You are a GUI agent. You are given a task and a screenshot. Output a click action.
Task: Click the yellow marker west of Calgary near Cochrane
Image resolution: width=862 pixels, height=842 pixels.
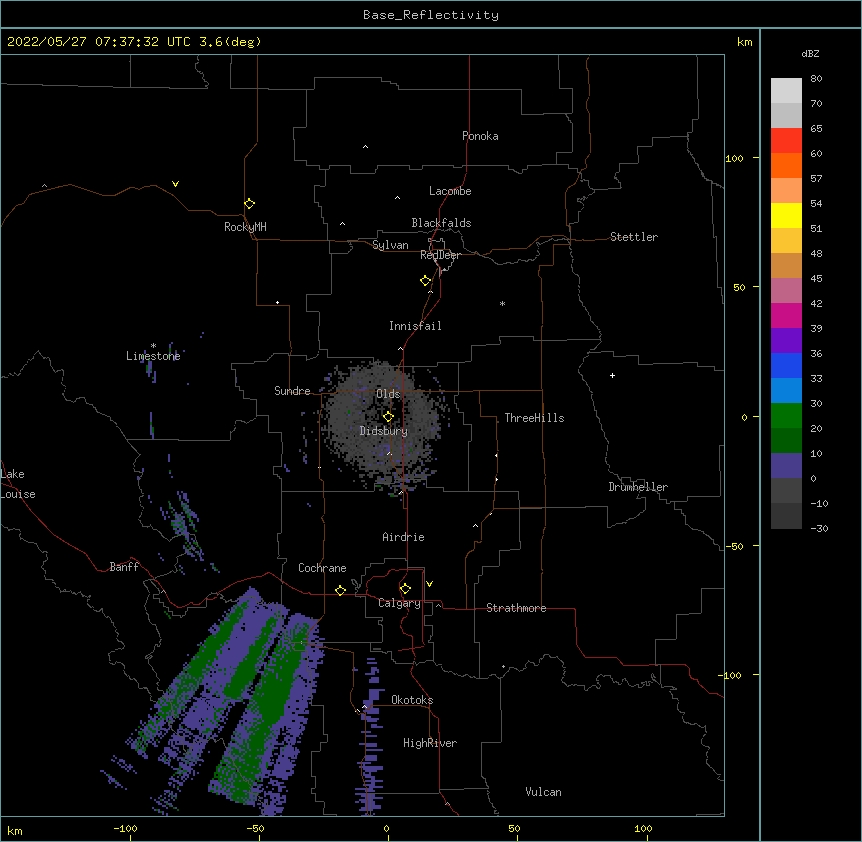pyautogui.click(x=340, y=590)
